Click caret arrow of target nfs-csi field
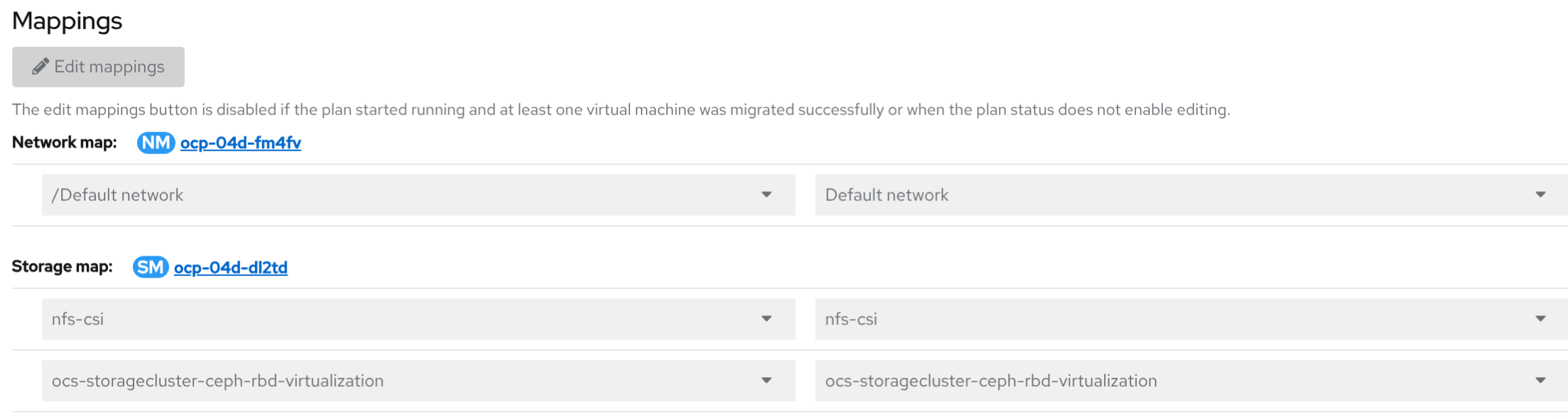 (1540, 319)
